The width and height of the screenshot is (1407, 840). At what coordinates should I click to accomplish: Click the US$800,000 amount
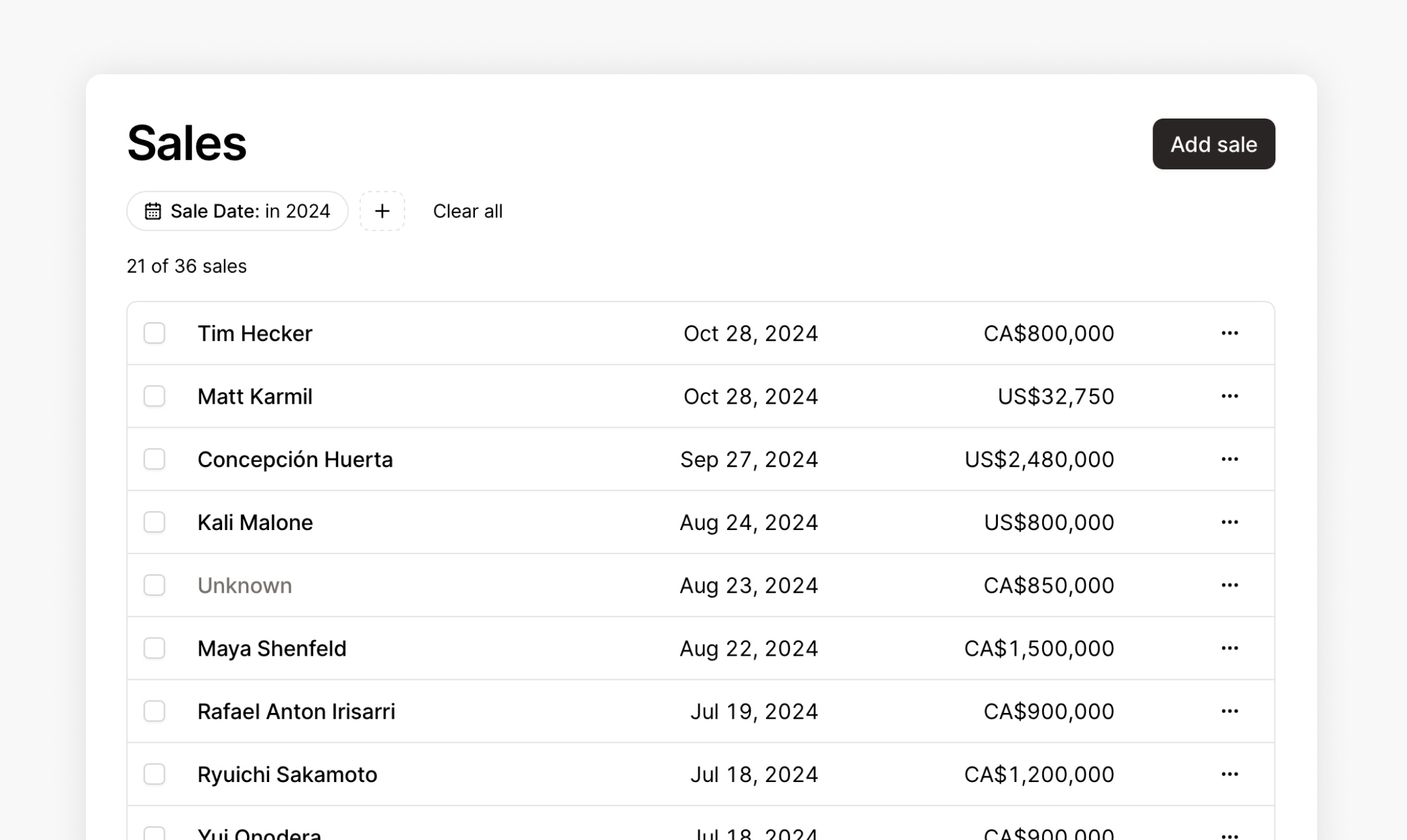[x=1049, y=522]
